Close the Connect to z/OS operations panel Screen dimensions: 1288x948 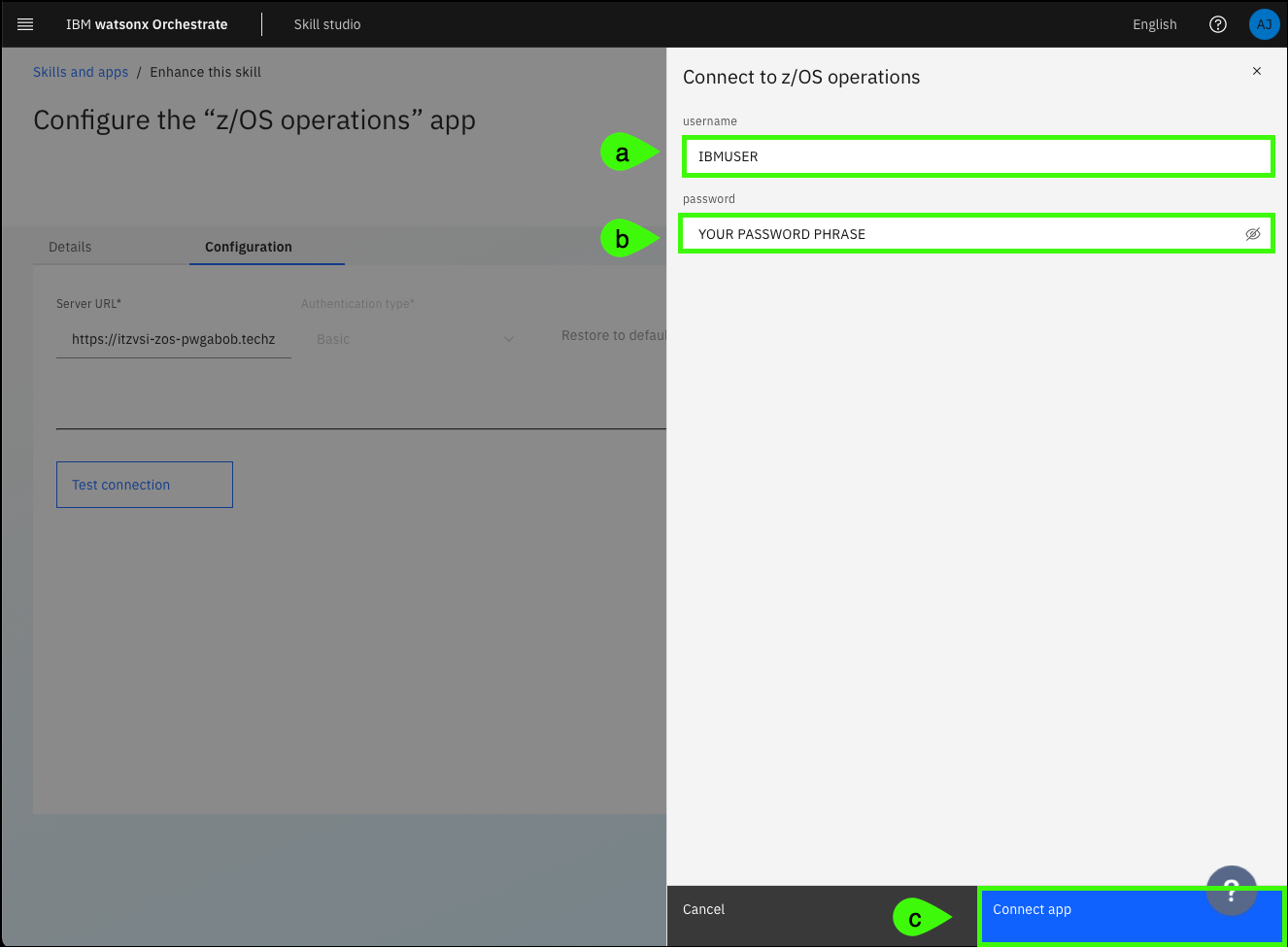point(1256,71)
